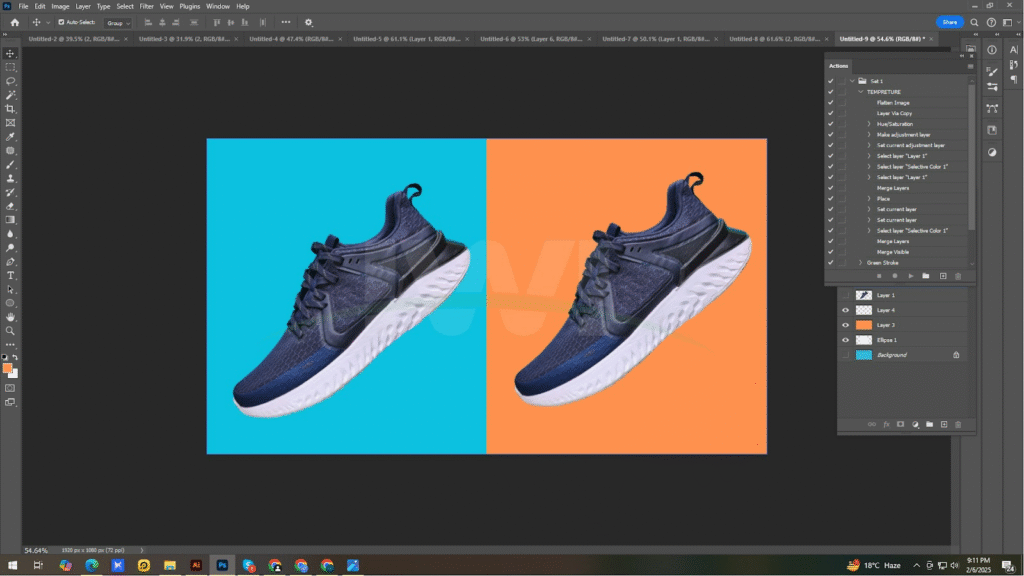Select the Eyedropper tool
This screenshot has height=576, width=1024.
coord(10,136)
